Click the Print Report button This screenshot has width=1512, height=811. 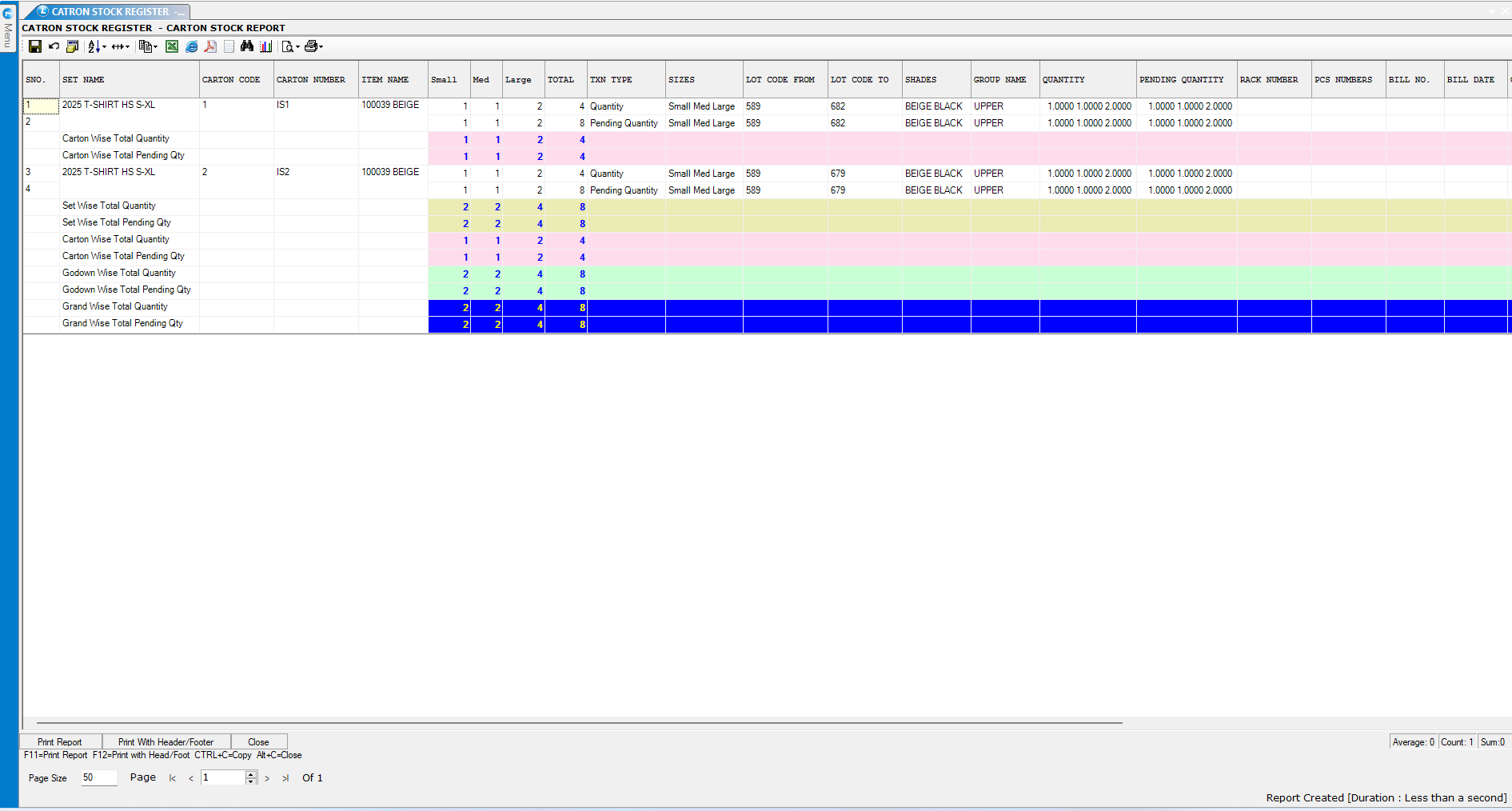click(60, 741)
